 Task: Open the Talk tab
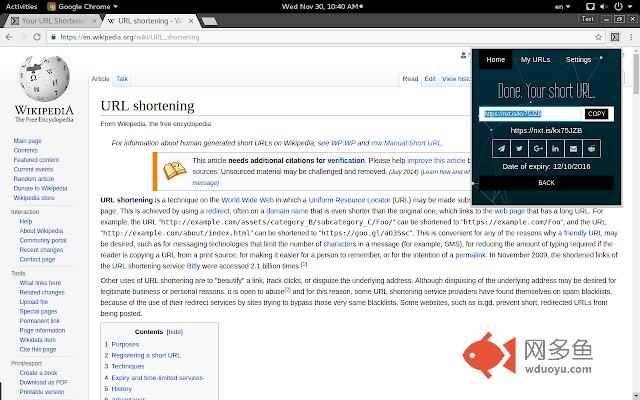pos(122,79)
